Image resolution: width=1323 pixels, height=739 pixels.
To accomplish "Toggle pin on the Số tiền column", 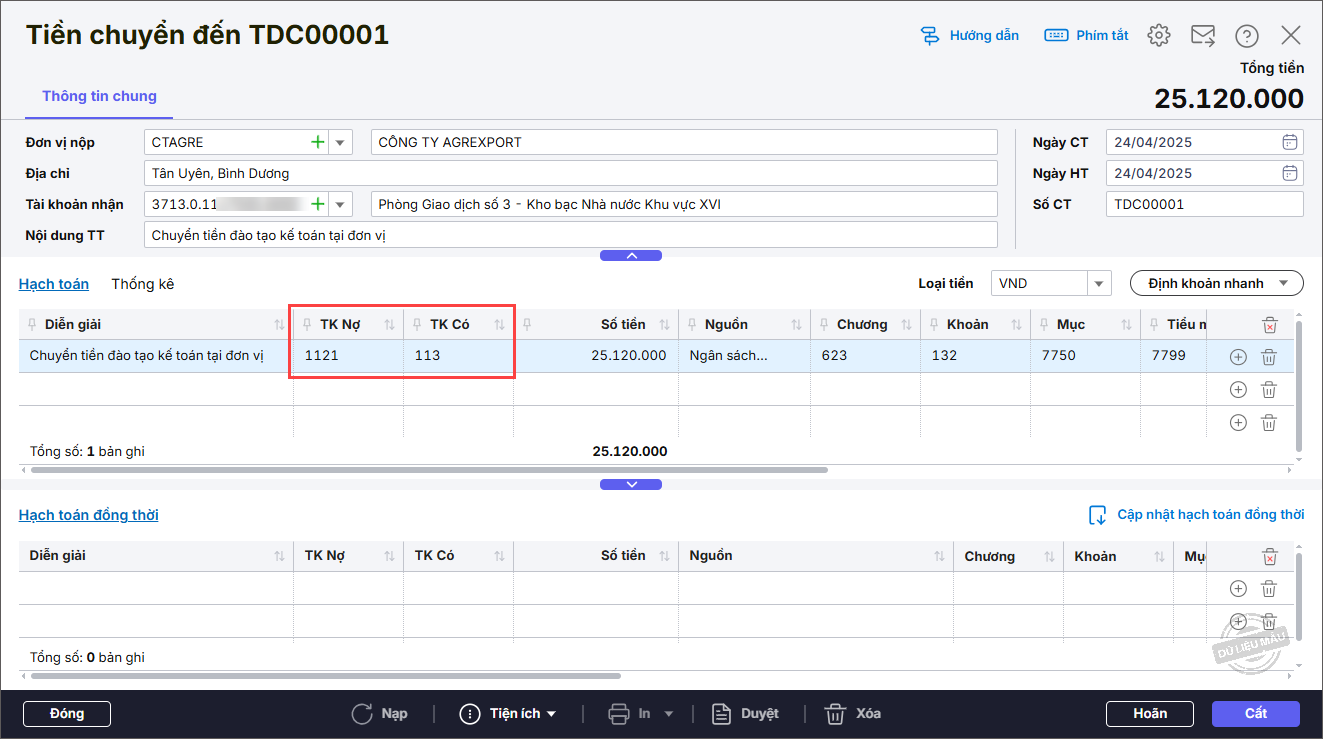I will [527, 325].
